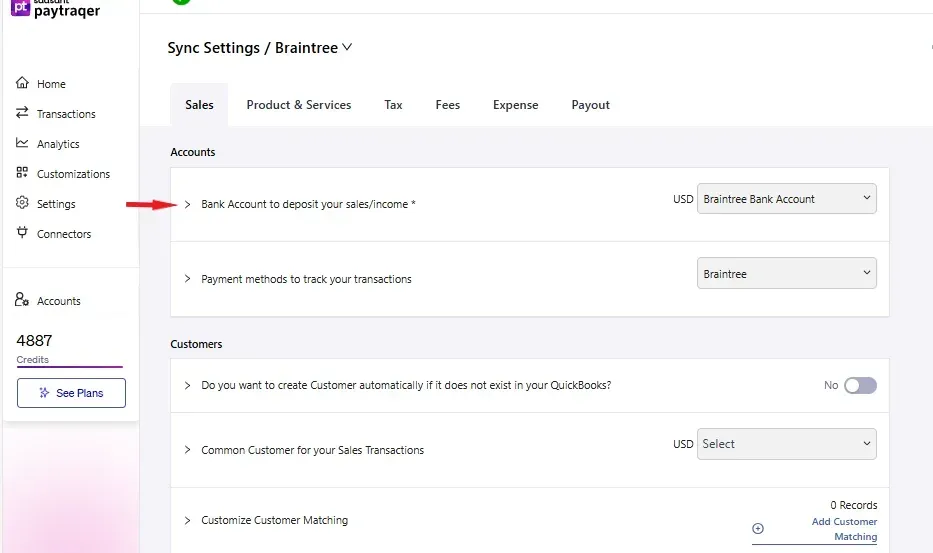Screen dimensions: 933x553
Task: Expand the Common Customer row
Action: click(x=187, y=449)
